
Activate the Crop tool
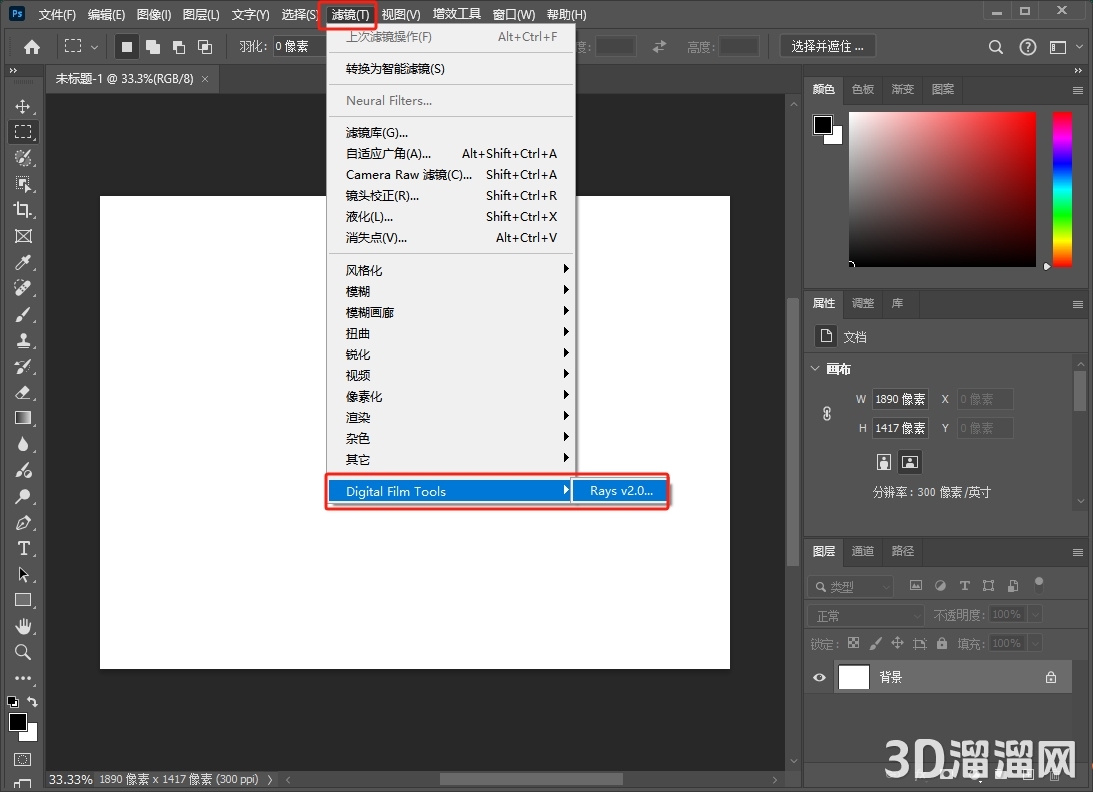coord(23,210)
